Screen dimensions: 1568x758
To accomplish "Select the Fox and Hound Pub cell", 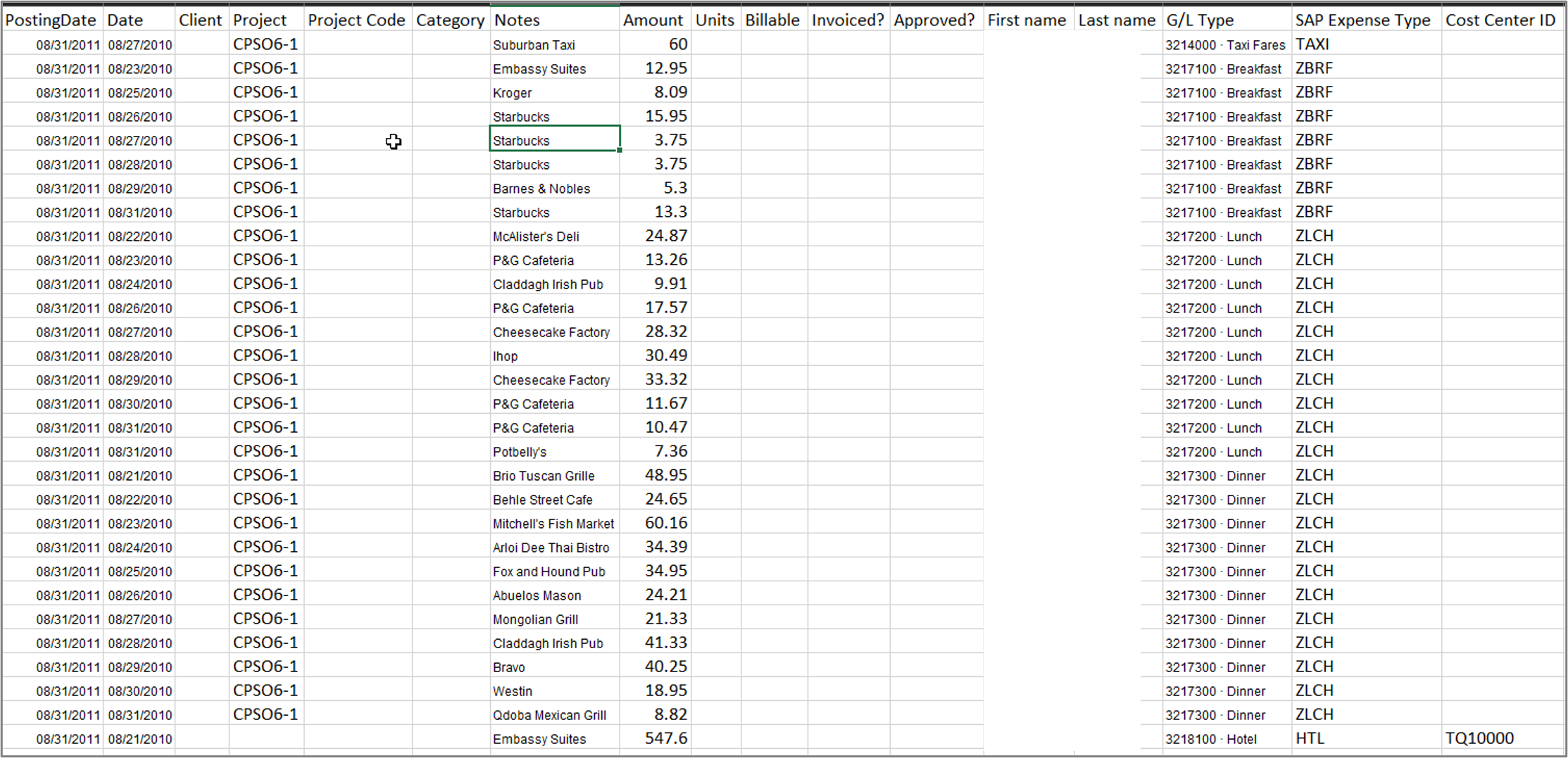I will click(x=555, y=571).
